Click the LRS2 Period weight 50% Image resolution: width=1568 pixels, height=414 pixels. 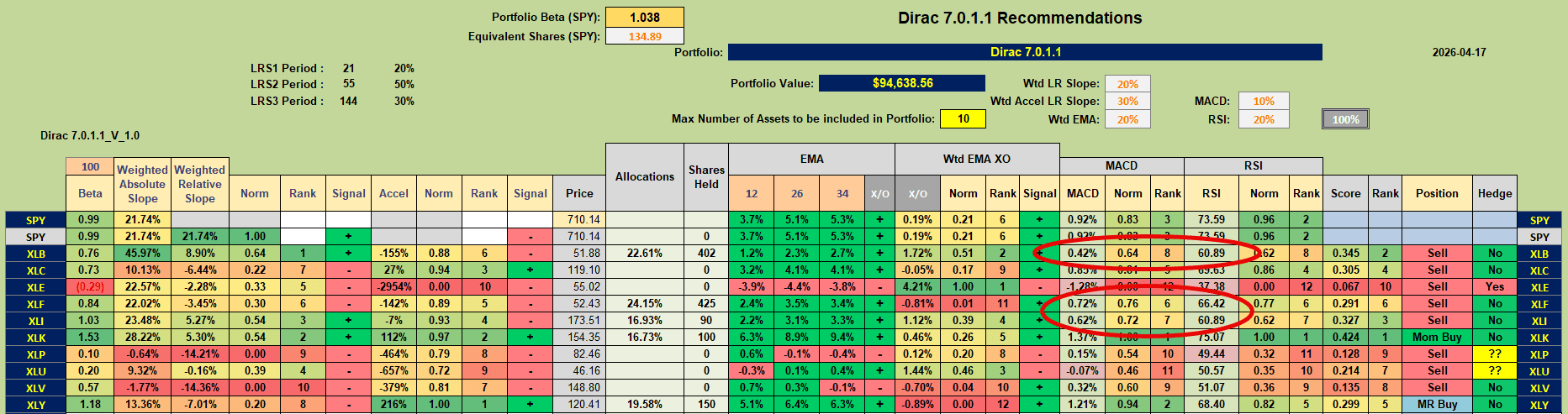point(404,84)
